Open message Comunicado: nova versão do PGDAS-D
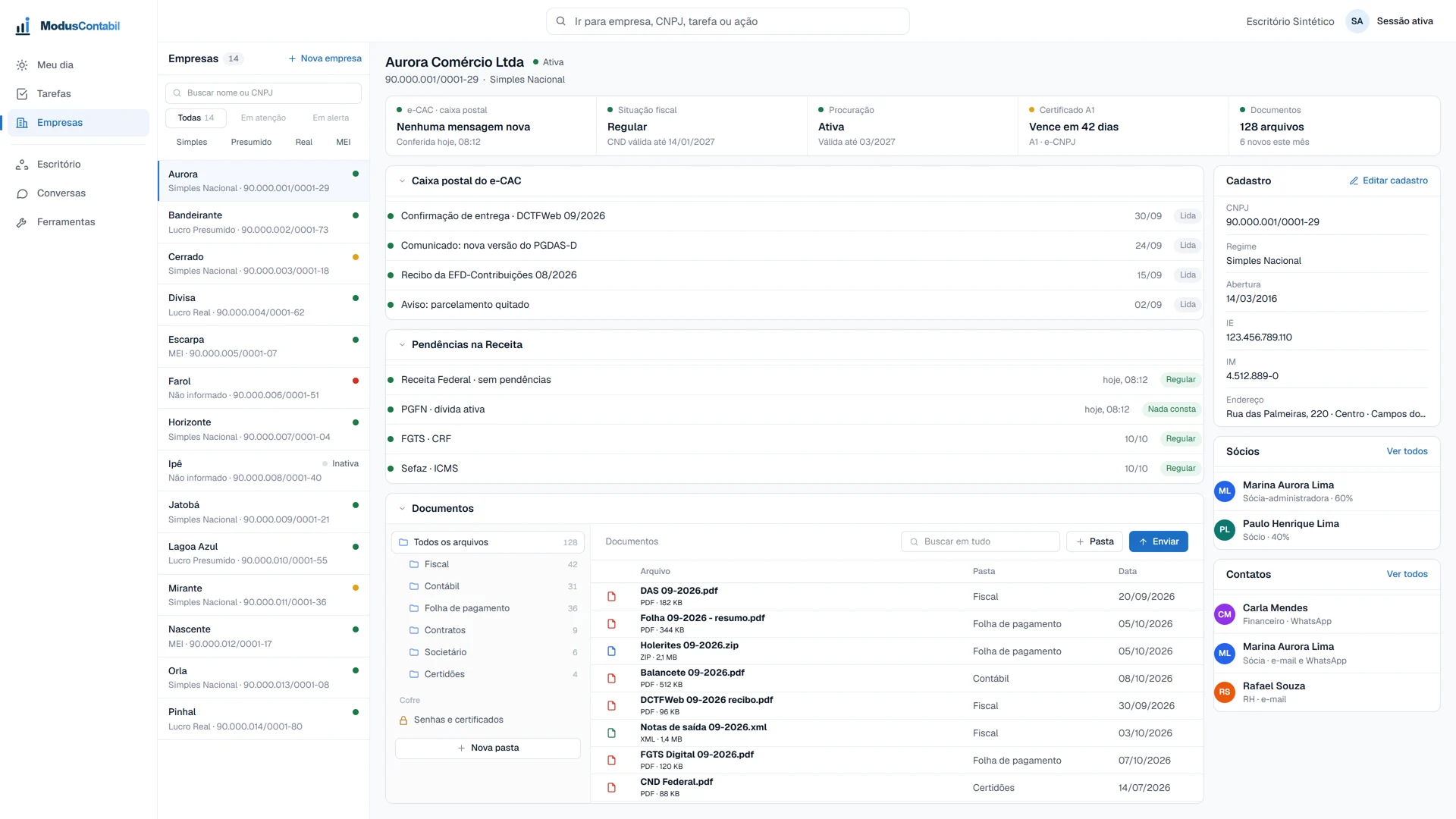Viewport: 1456px width, 819px height. (794, 246)
